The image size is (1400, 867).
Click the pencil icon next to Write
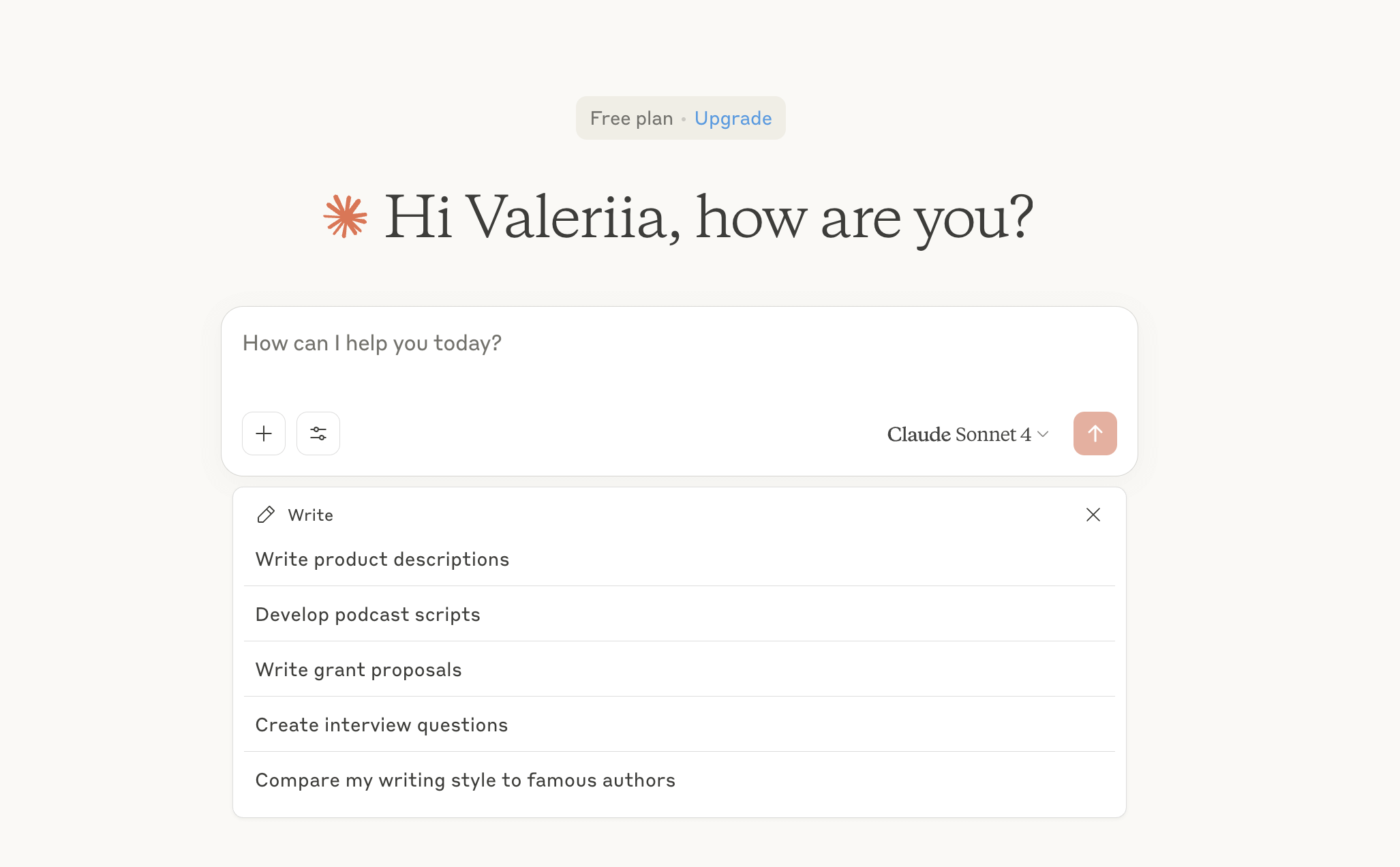click(x=266, y=515)
